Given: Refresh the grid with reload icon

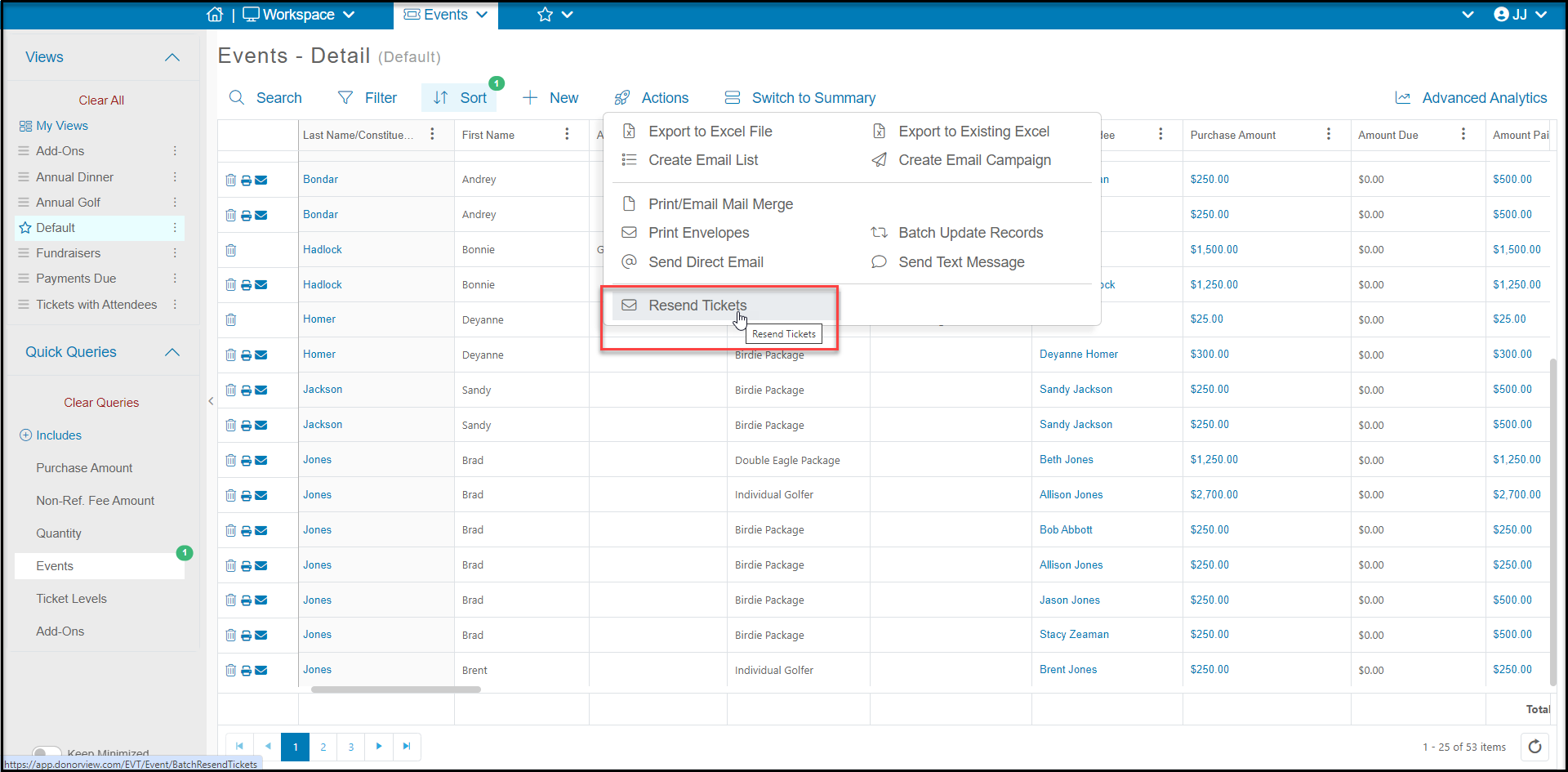Looking at the screenshot, I should coord(1535,747).
